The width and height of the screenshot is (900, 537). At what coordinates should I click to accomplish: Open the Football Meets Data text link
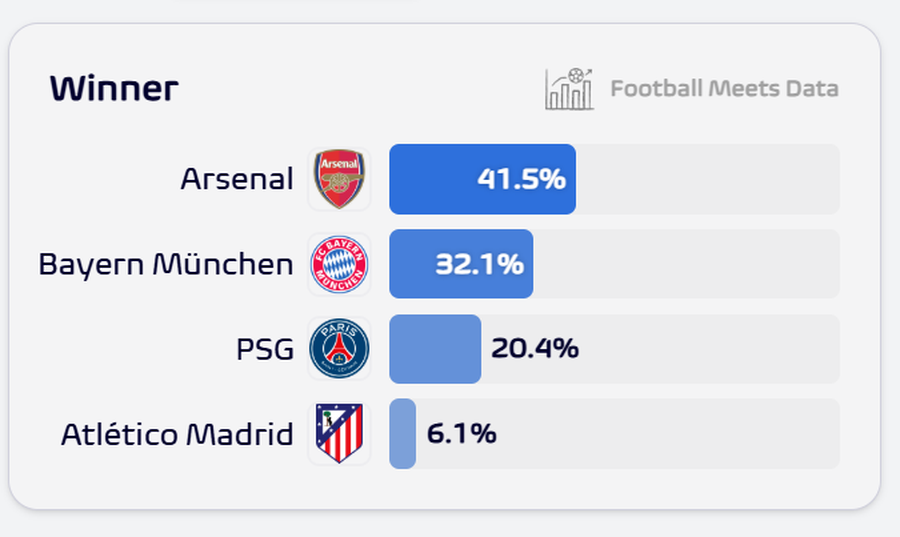(724, 88)
